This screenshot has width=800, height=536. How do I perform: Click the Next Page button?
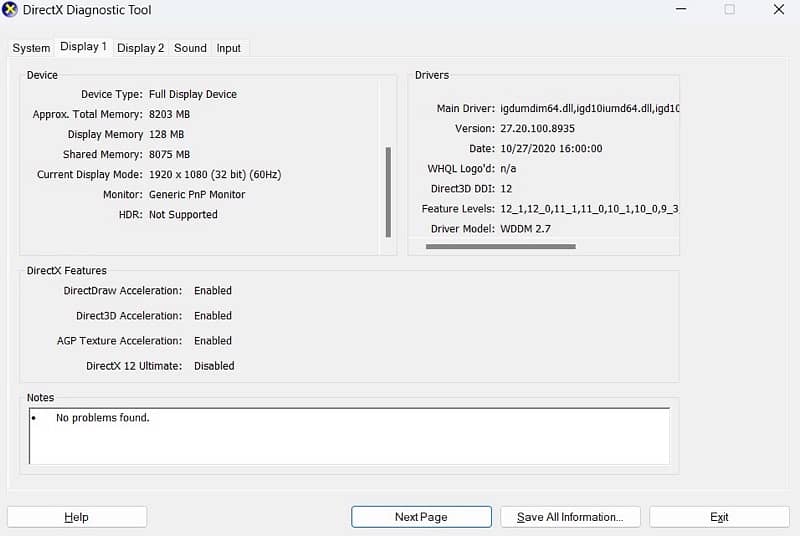(421, 517)
